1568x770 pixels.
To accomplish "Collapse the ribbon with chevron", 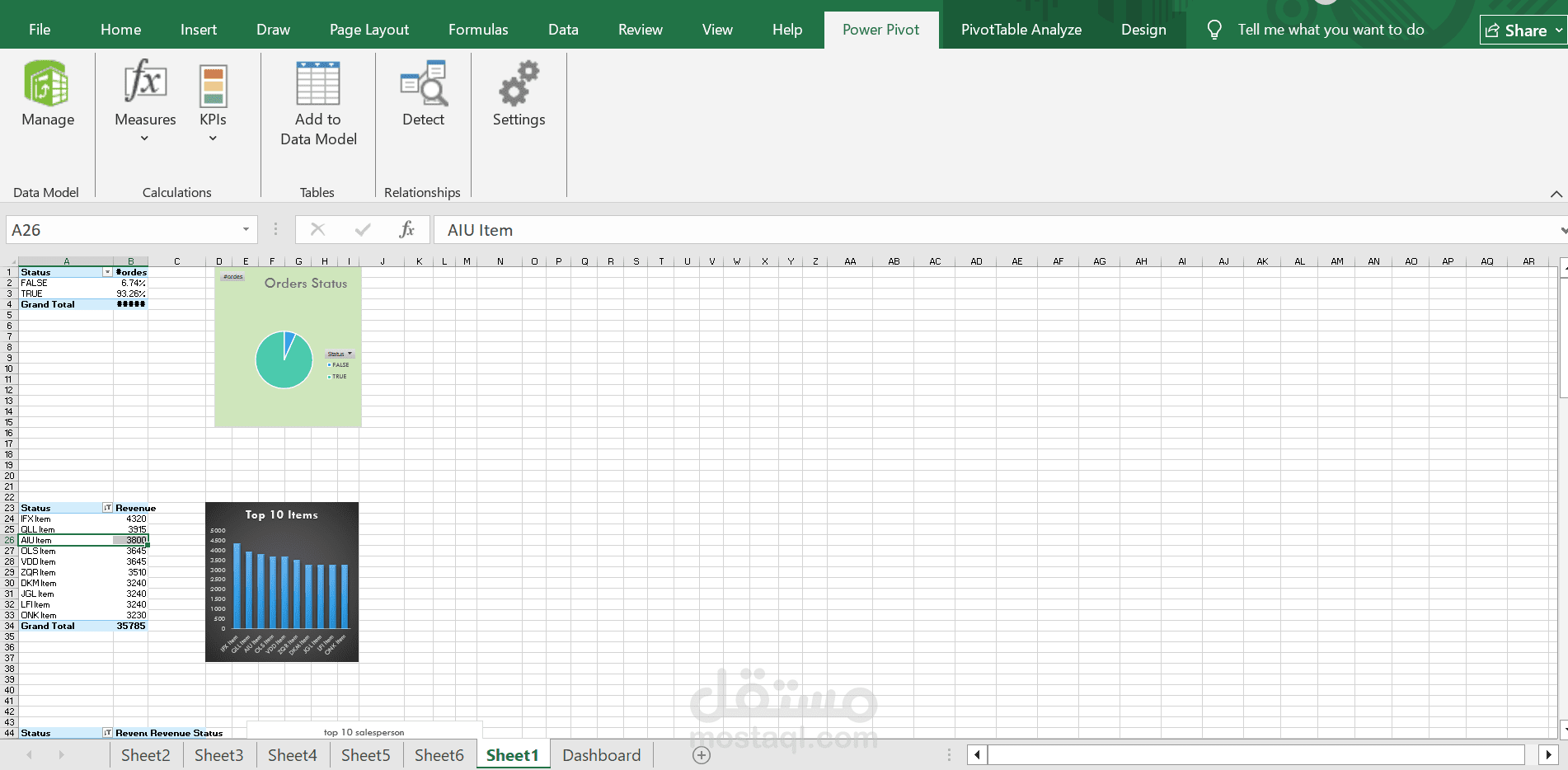I will [1556, 194].
